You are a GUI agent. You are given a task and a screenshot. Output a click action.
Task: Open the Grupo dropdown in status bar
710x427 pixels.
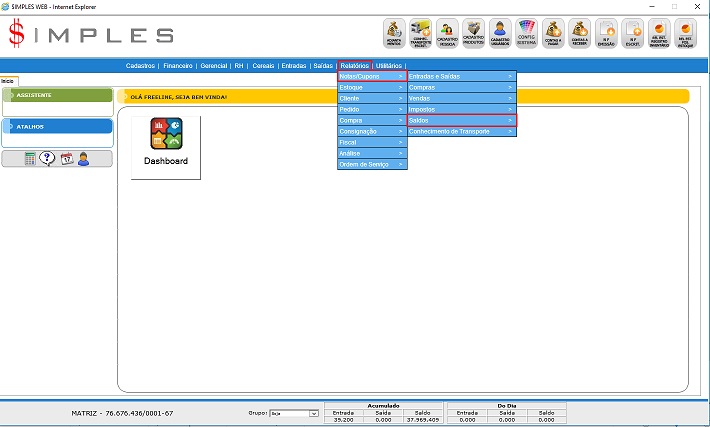[294, 412]
